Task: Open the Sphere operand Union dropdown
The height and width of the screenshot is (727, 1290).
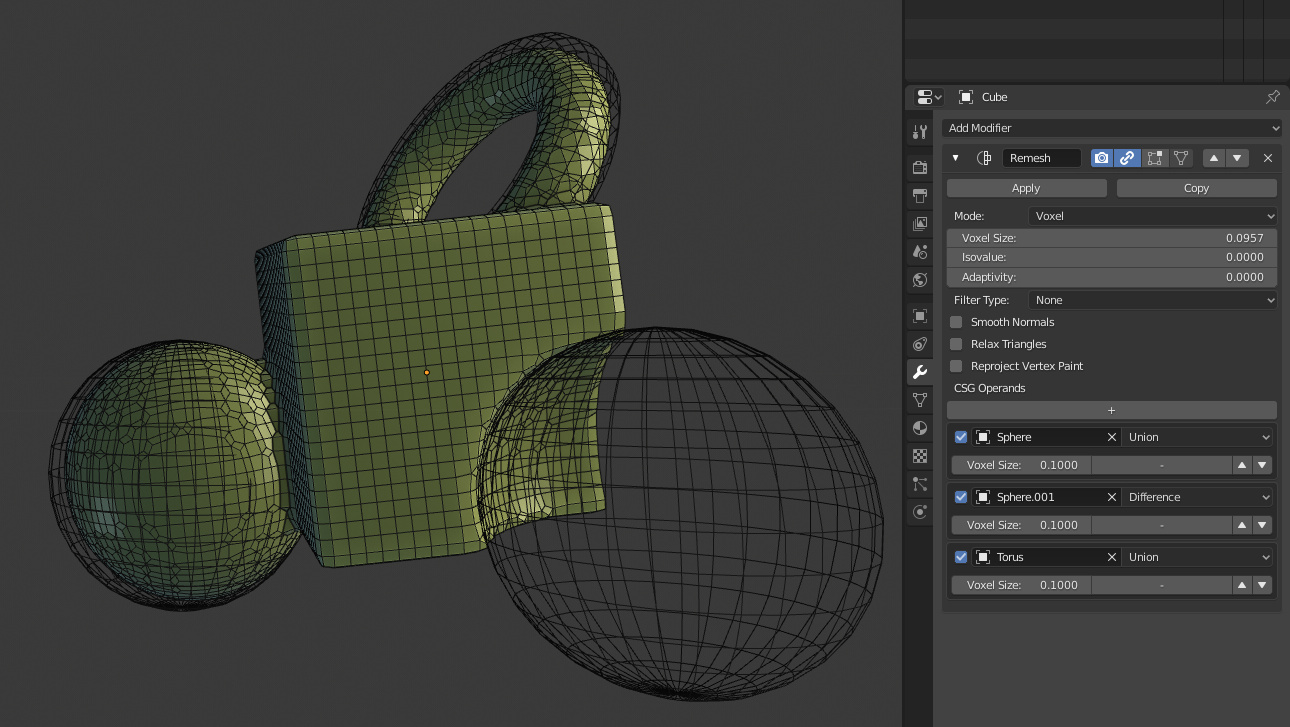Action: point(1199,437)
